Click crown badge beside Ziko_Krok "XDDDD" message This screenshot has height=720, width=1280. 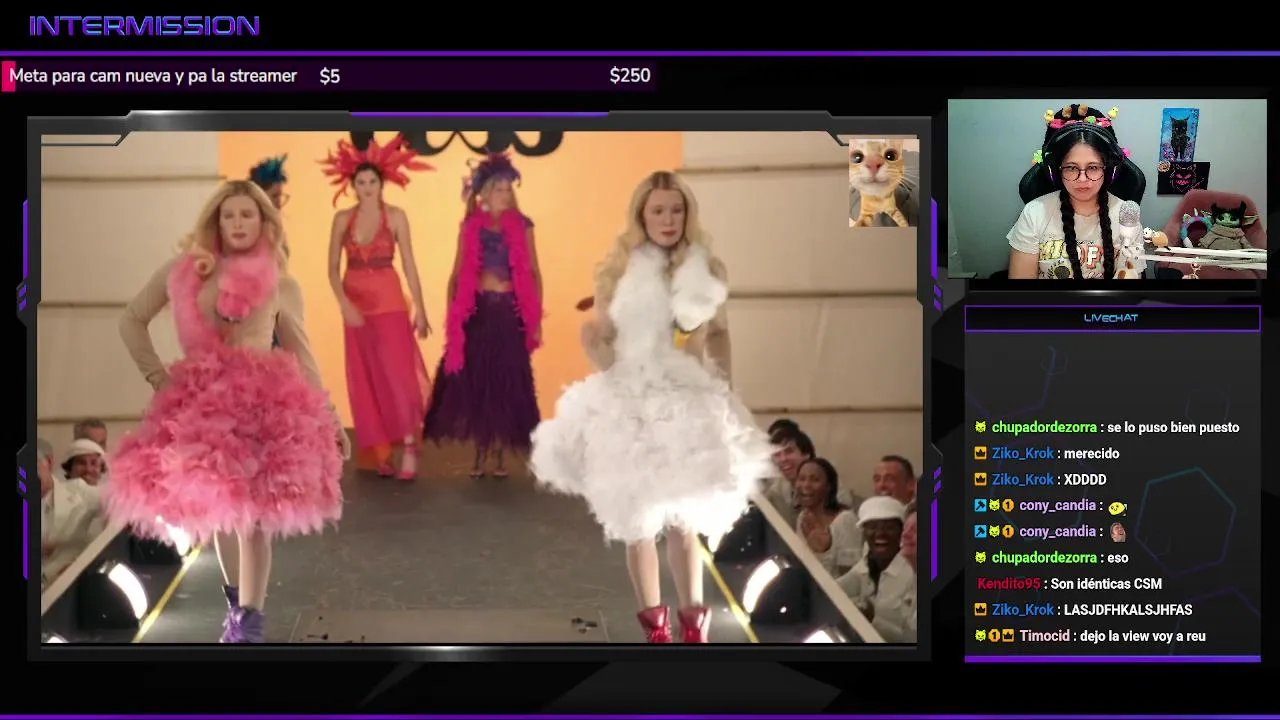point(981,480)
